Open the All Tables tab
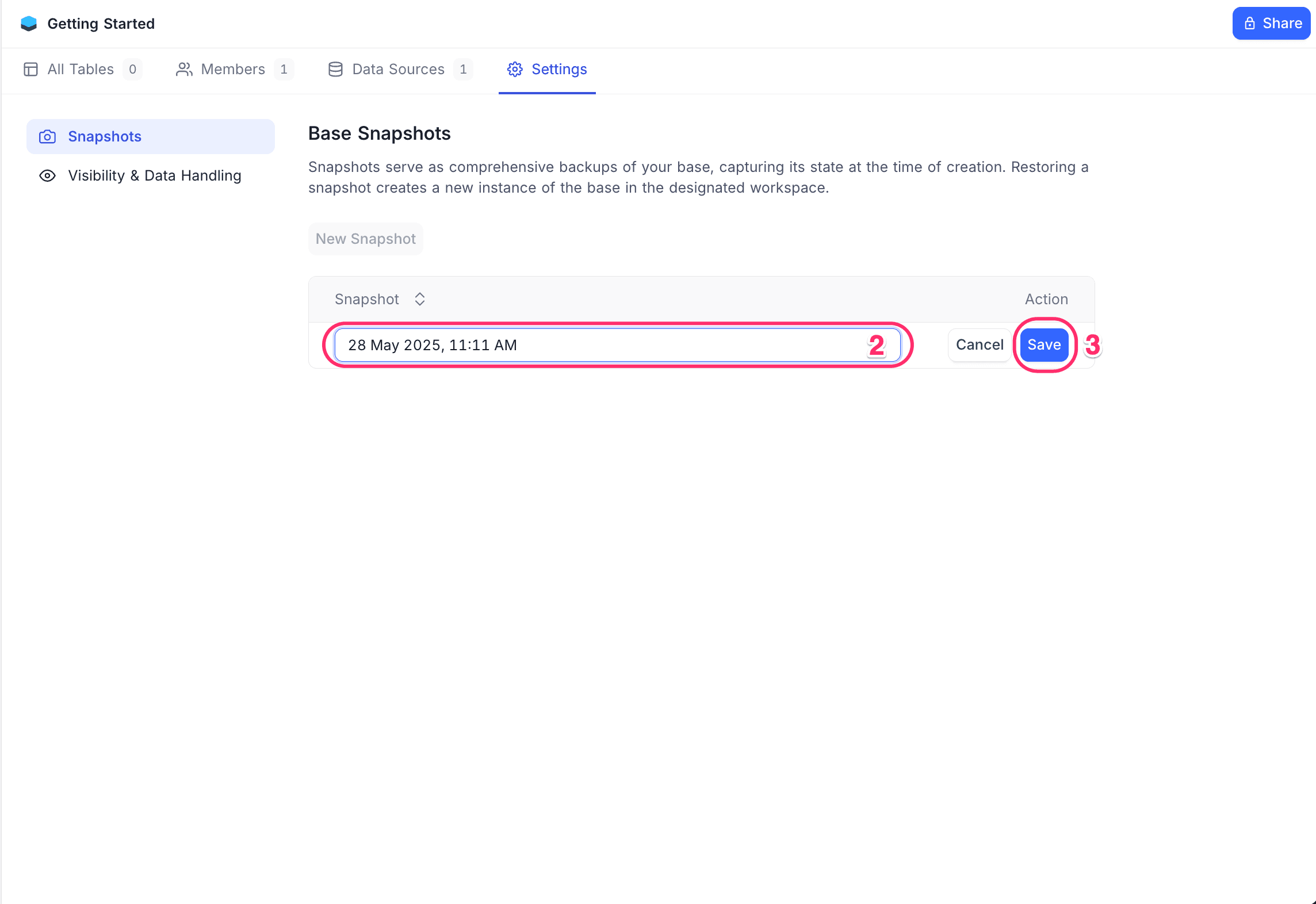The height and width of the screenshot is (904, 1316). [81, 70]
